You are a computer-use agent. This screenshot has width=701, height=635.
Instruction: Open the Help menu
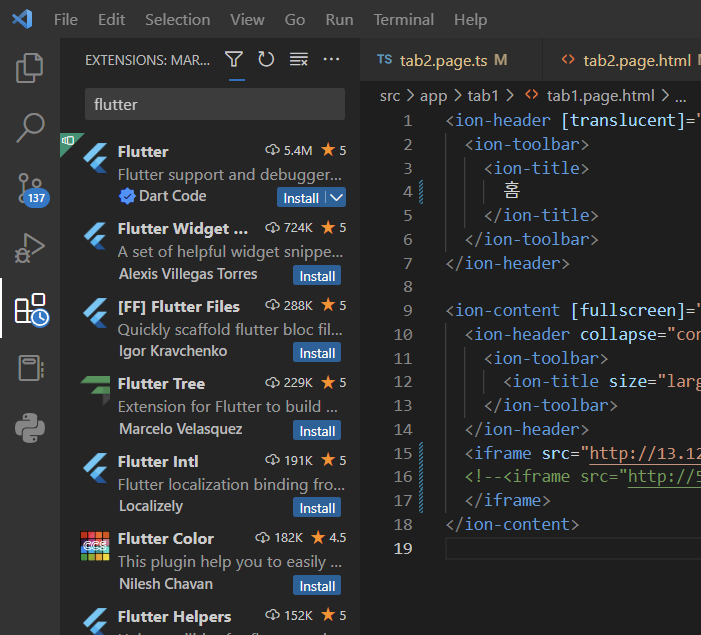[470, 20]
